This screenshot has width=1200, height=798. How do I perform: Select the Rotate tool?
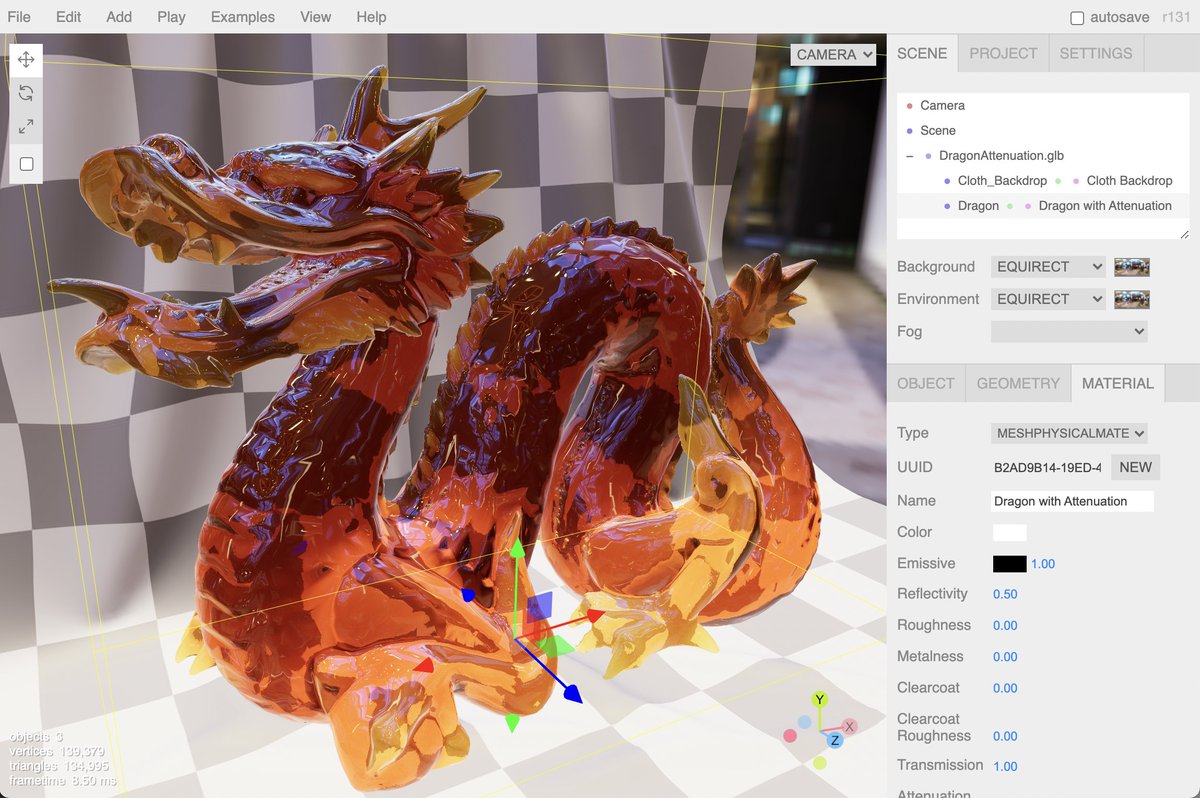click(25, 93)
